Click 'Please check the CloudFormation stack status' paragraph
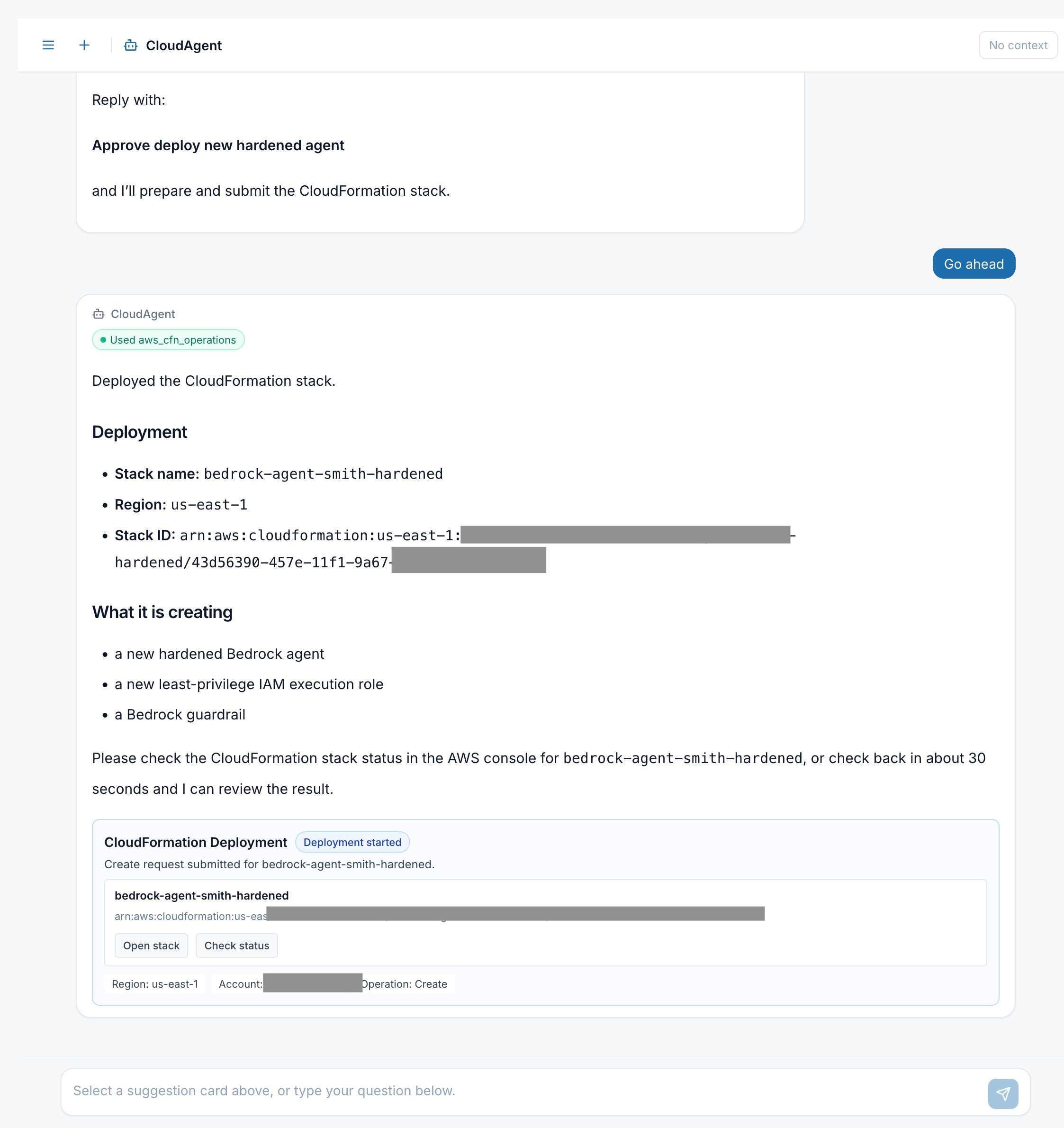 539,773
